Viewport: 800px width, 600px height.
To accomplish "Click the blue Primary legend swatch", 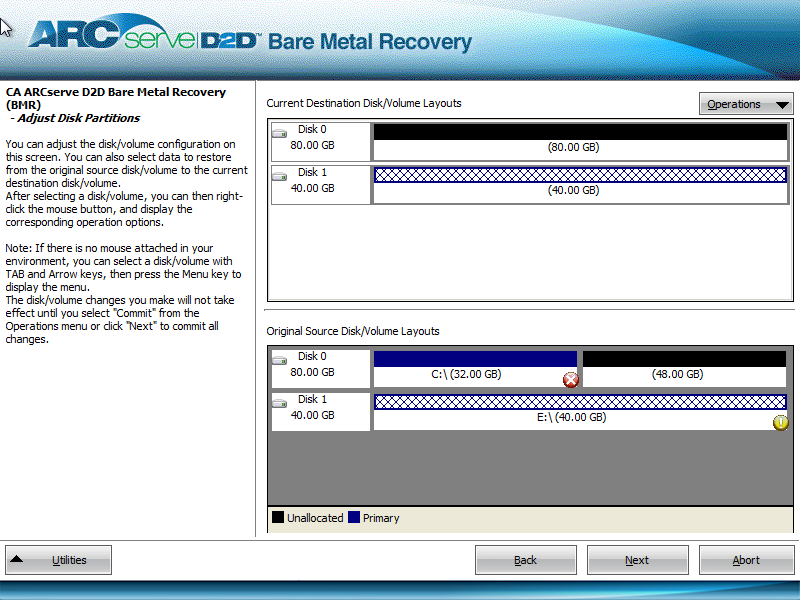I will [354, 517].
